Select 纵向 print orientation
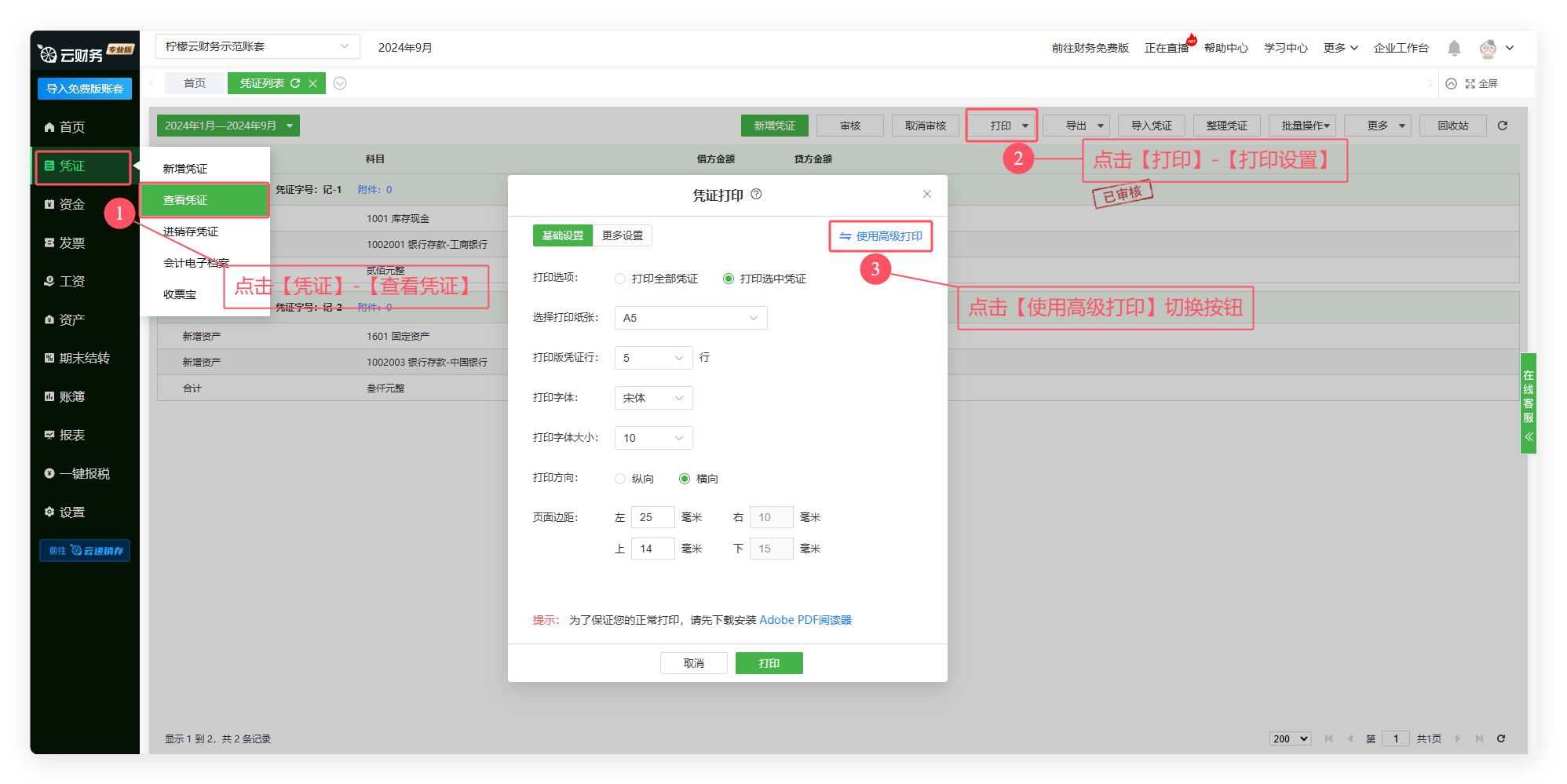The height and width of the screenshot is (784, 1567). pyautogui.click(x=620, y=479)
